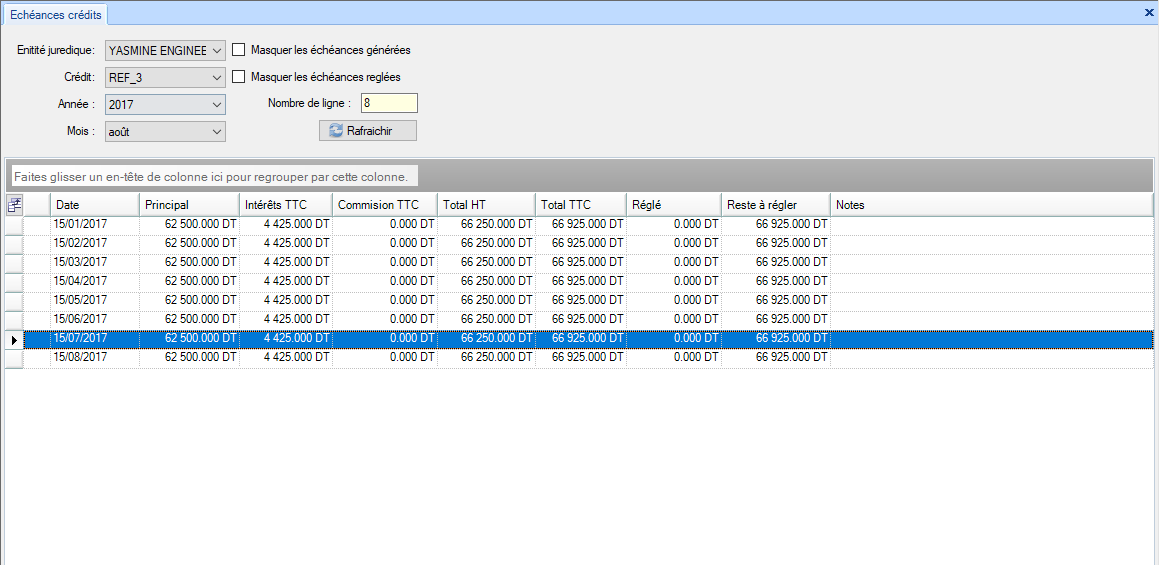Image resolution: width=1160 pixels, height=565 pixels.
Task: Click the Rafraichir button
Action: (367, 131)
